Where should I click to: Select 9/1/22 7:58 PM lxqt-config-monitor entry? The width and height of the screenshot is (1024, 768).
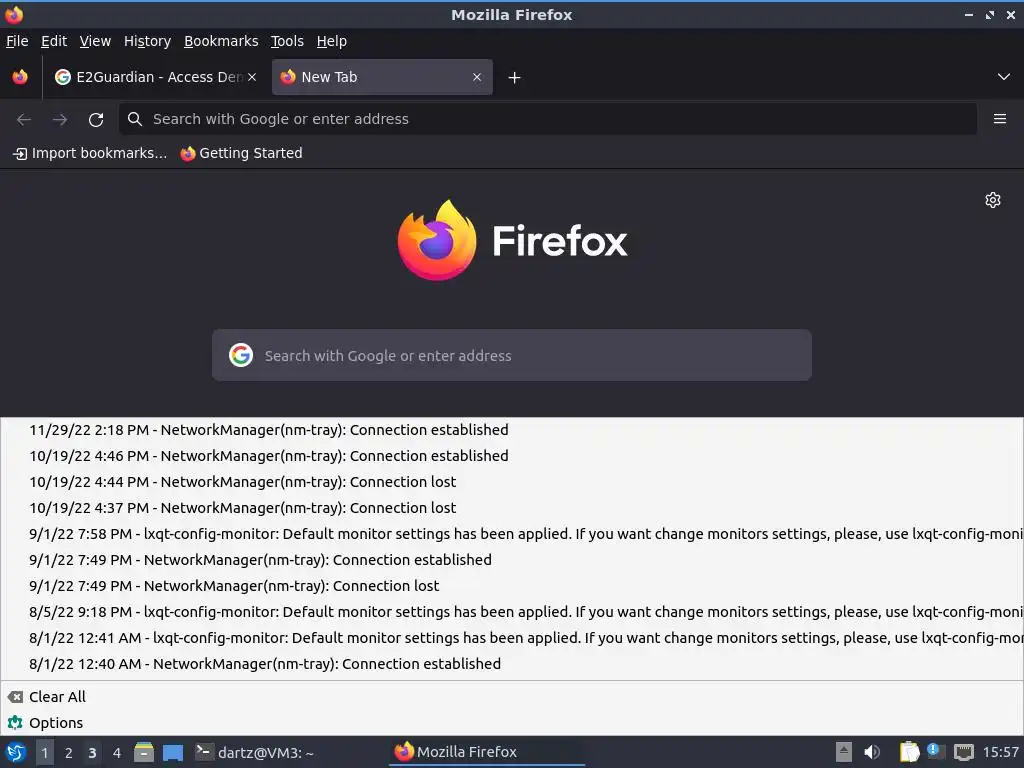pyautogui.click(x=512, y=534)
